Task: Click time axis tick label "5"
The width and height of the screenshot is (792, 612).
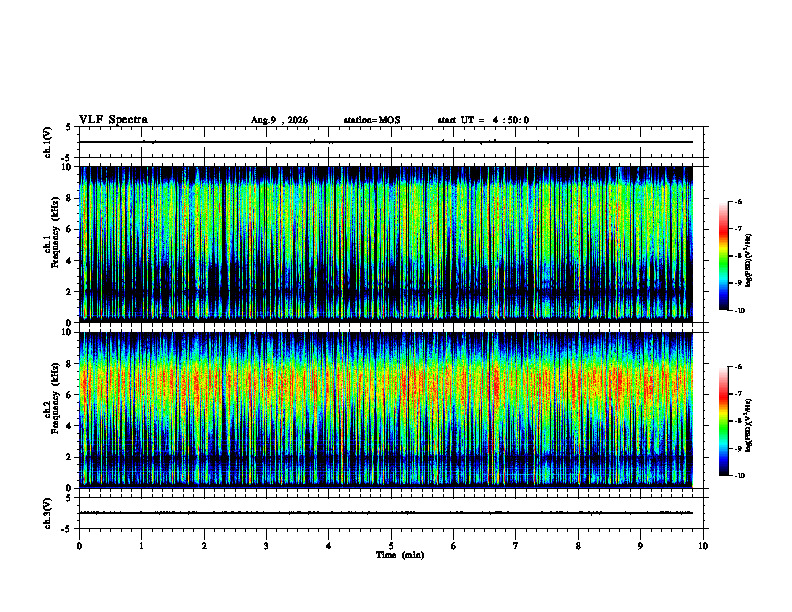Action: point(391,546)
